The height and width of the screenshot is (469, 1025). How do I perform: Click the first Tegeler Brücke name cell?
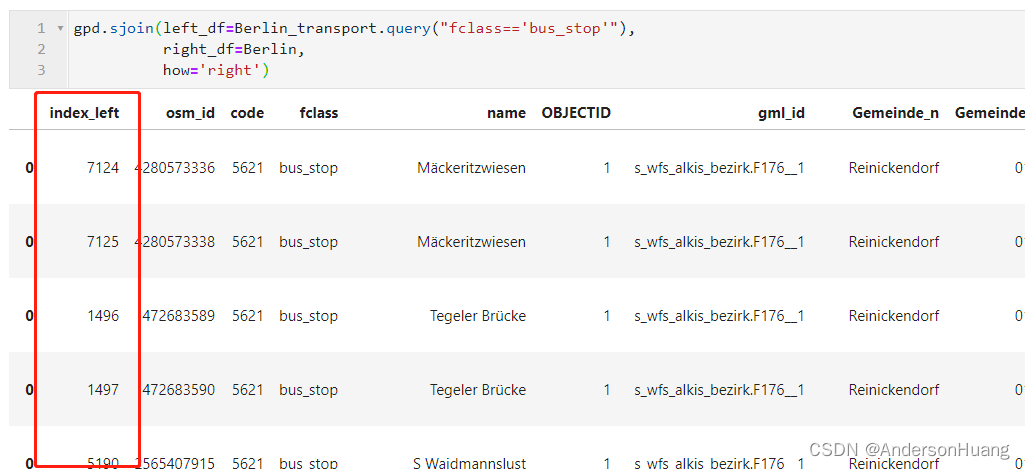click(478, 316)
